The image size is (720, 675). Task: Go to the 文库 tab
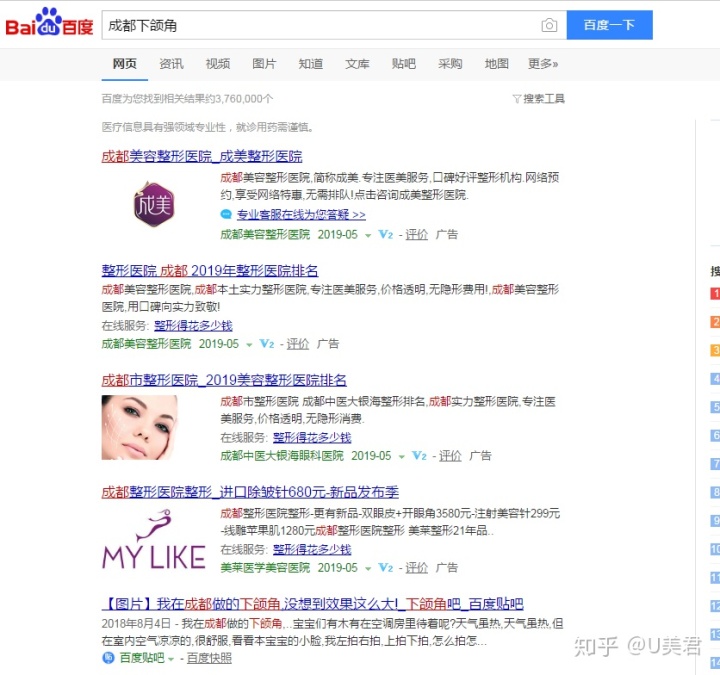(357, 64)
